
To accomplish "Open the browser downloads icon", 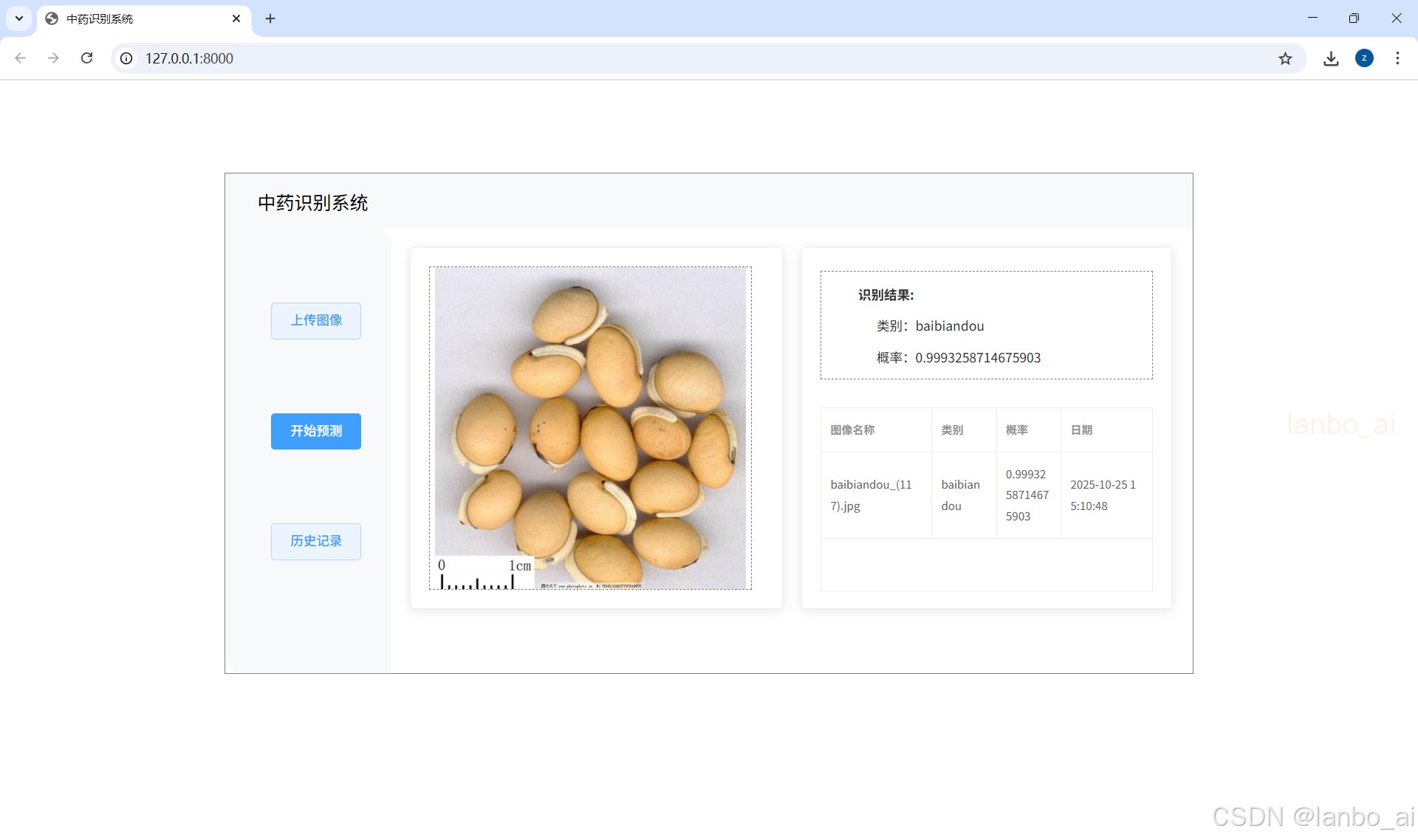I will coord(1331,58).
